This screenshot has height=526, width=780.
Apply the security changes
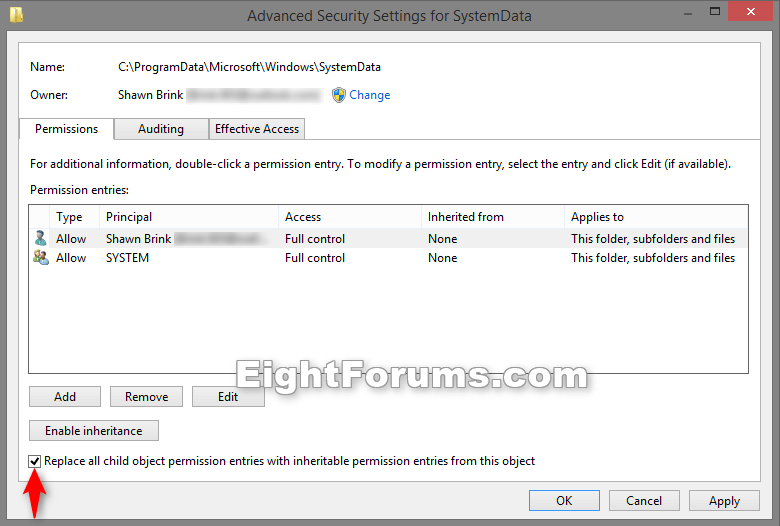(x=724, y=501)
